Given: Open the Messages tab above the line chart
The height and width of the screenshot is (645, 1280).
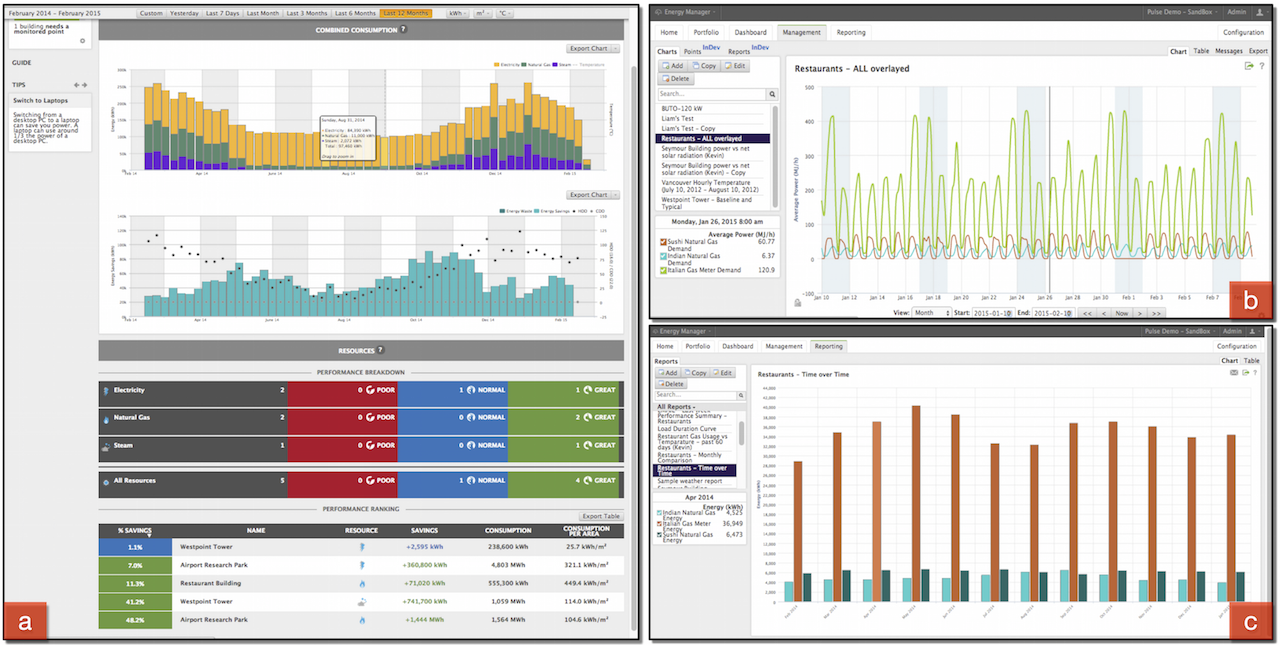Looking at the screenshot, I should coord(1228,51).
